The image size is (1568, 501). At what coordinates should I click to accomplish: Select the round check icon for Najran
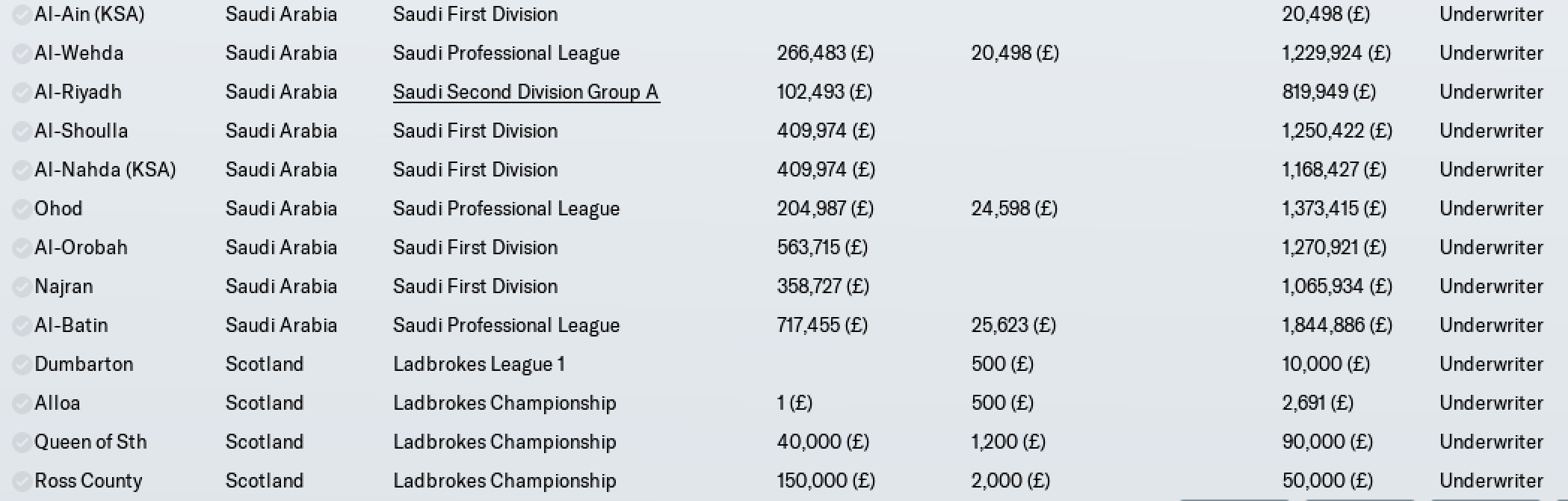(22, 287)
